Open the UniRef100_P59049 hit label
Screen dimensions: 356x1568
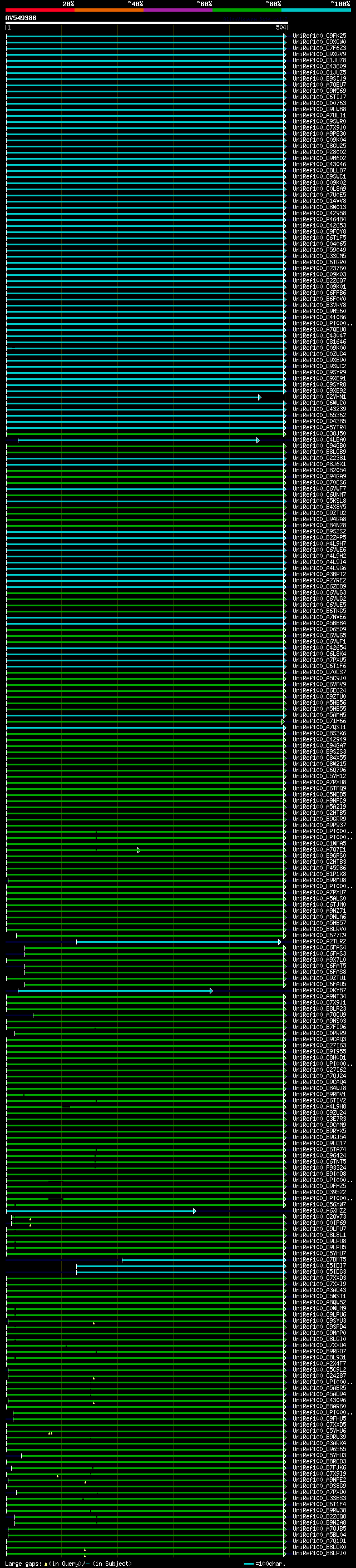pyautogui.click(x=319, y=250)
